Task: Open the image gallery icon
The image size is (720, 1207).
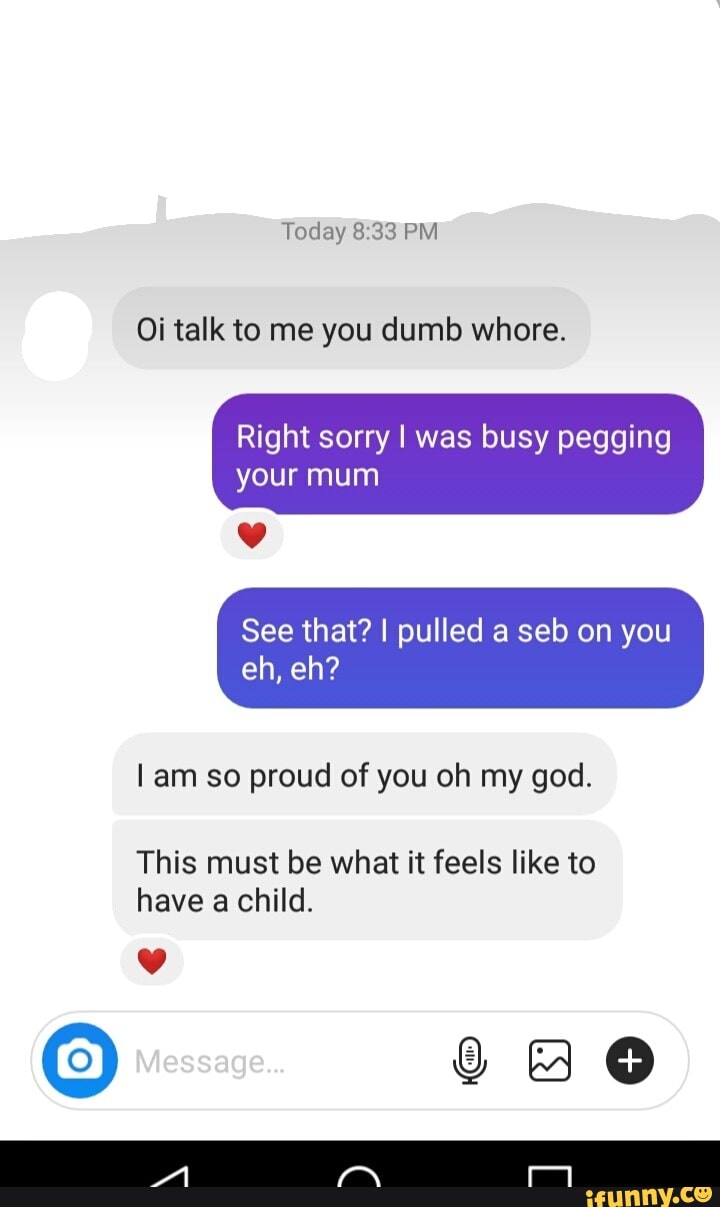Action: tap(549, 1061)
